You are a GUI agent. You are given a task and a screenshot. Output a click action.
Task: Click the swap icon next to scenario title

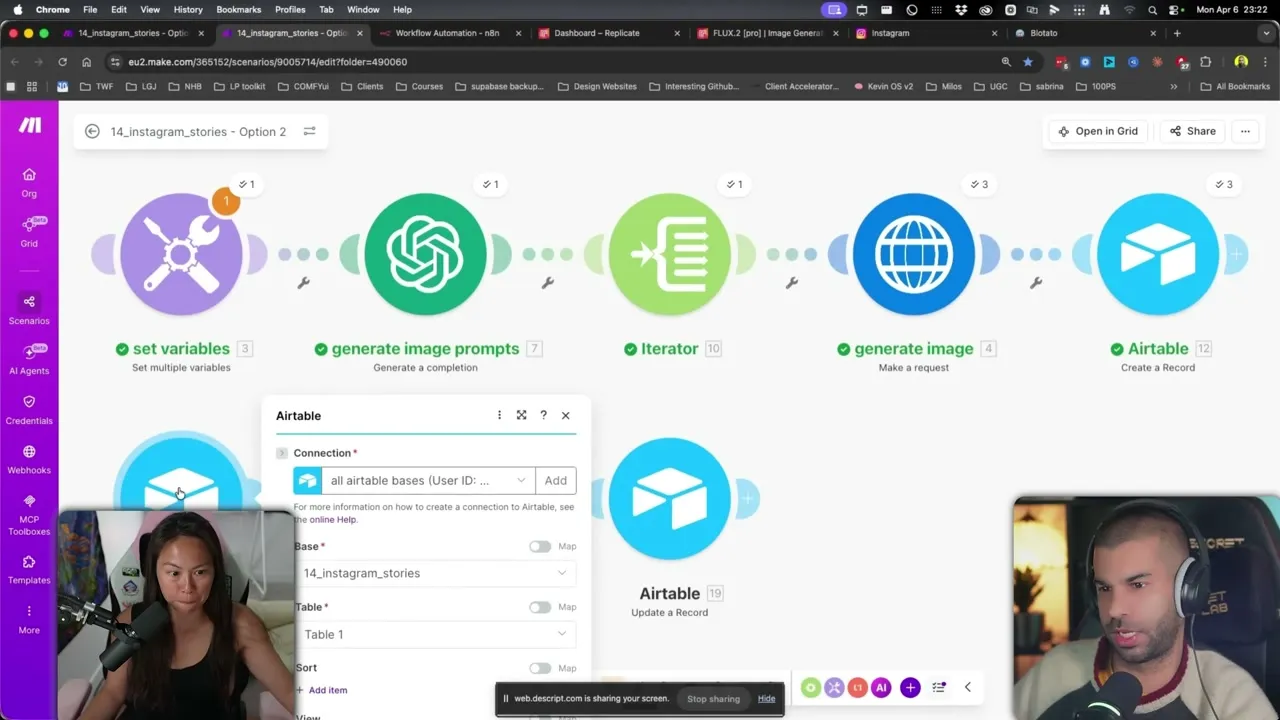pyautogui.click(x=309, y=131)
